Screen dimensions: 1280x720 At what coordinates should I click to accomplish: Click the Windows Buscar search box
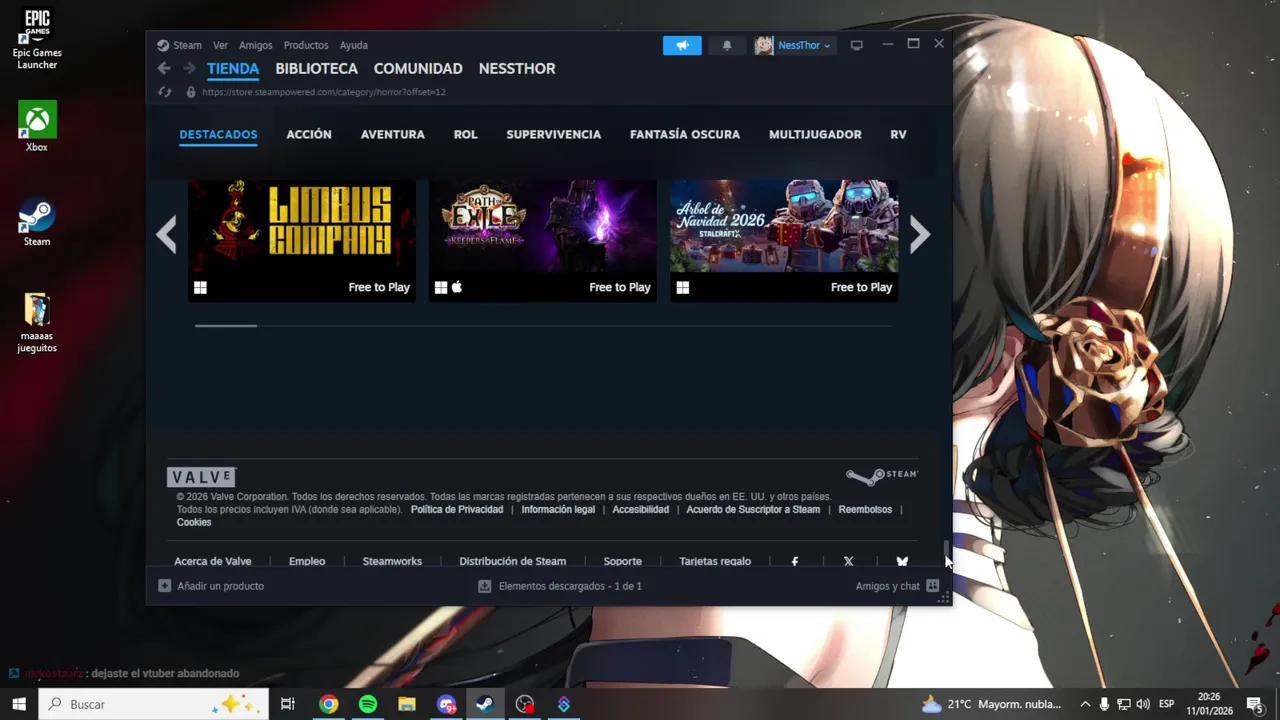[x=154, y=704]
